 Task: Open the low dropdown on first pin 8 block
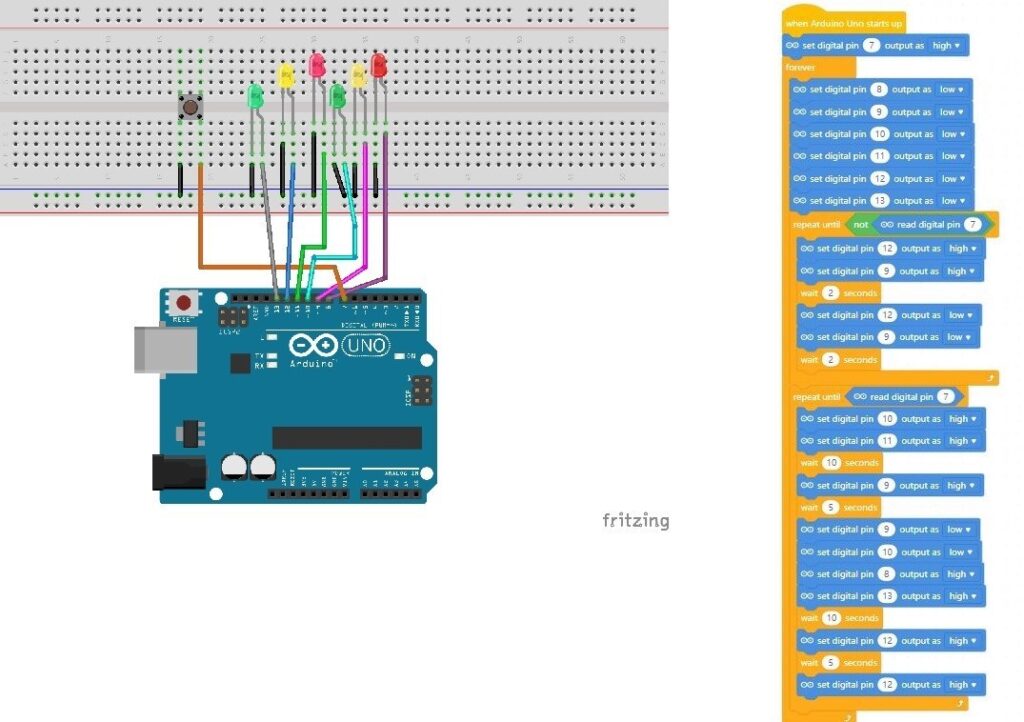pos(952,89)
